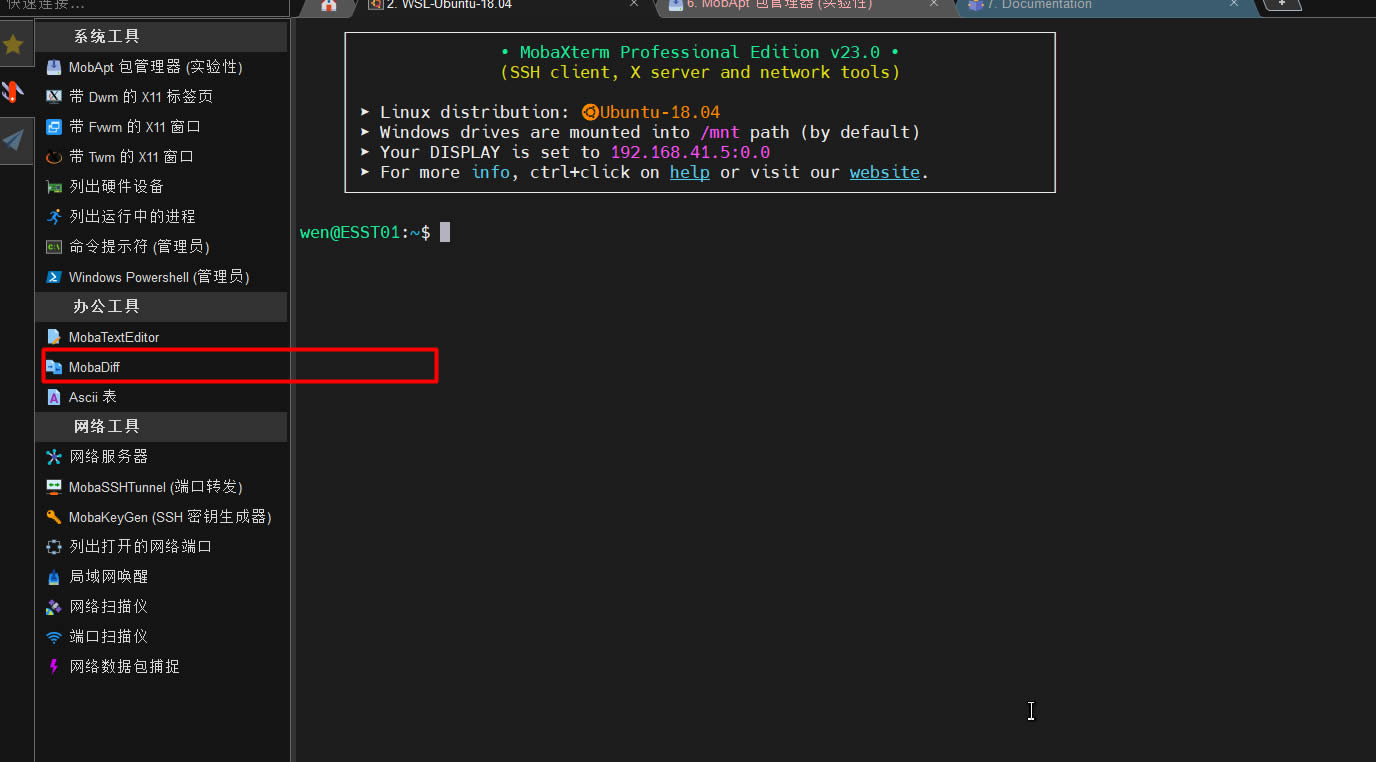Image resolution: width=1376 pixels, height=762 pixels.
Task: Launch 命令提示符 (管理员) command prompt
Action: (139, 247)
